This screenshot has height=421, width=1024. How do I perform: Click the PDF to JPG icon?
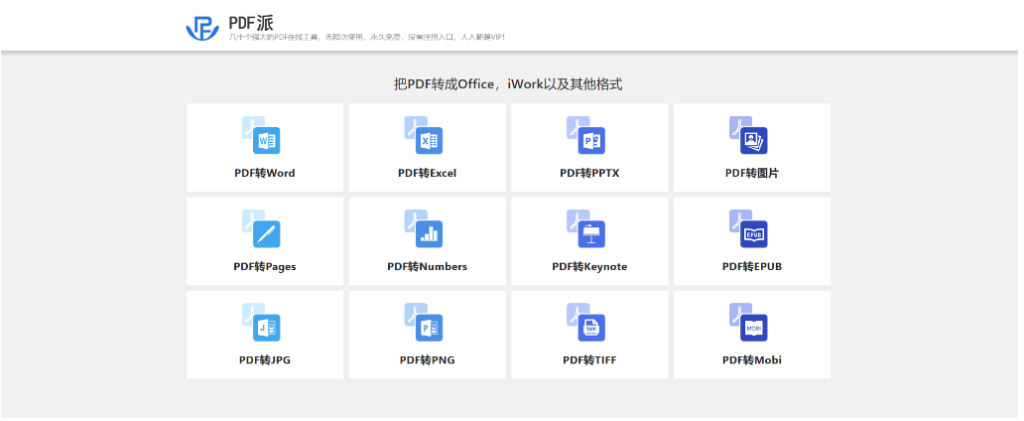(x=261, y=322)
